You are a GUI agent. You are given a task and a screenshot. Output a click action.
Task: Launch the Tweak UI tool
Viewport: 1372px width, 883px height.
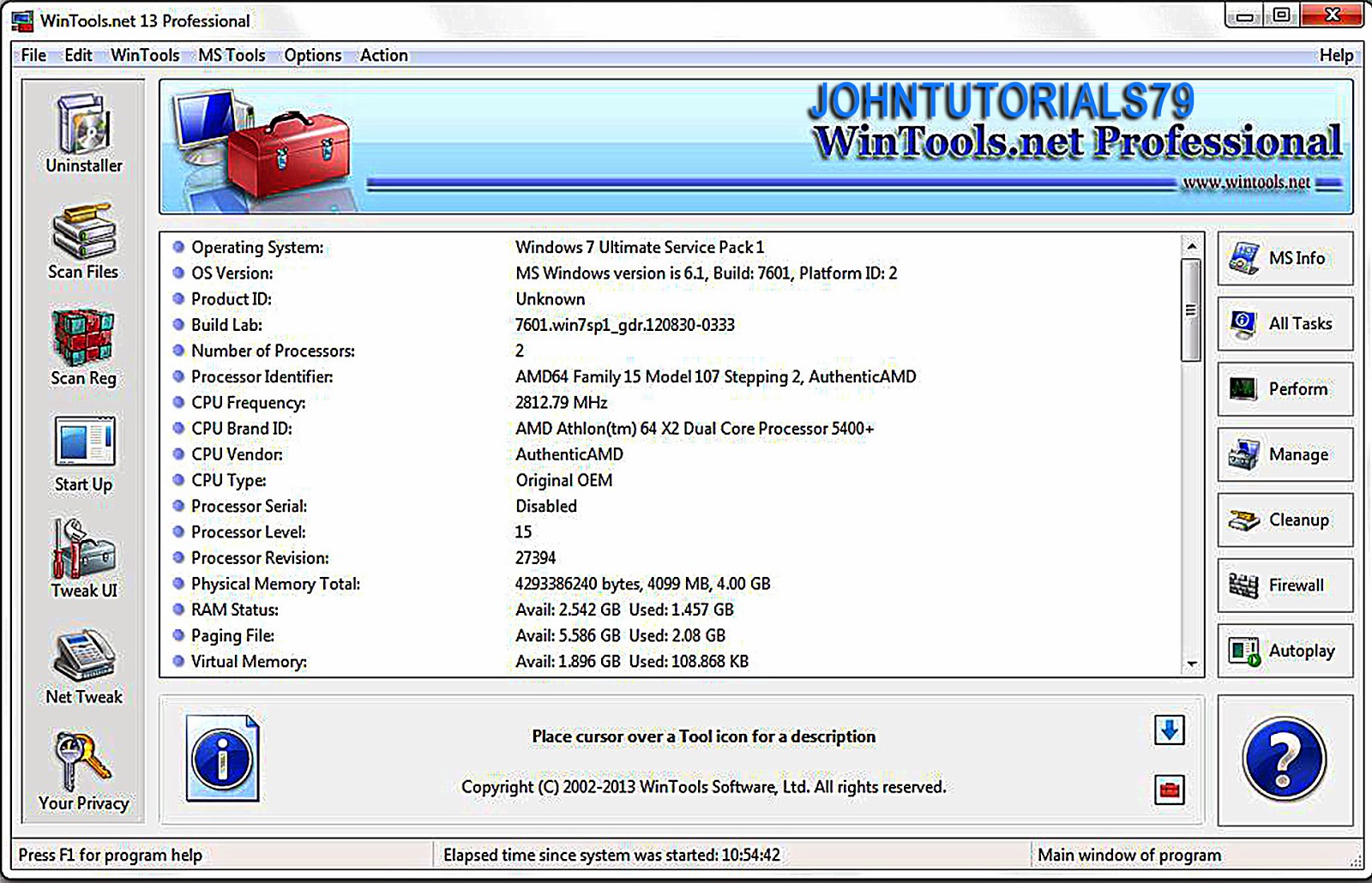click(x=84, y=559)
